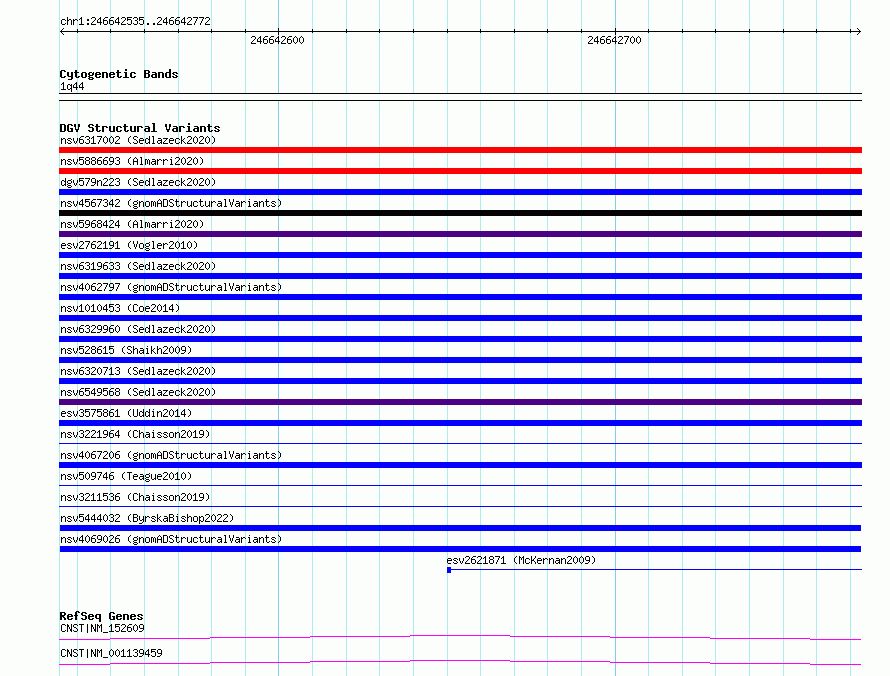Image resolution: width=890 pixels, height=676 pixels.
Task: Click the esv2762191 (Vogler2010) label
Action: (129, 245)
